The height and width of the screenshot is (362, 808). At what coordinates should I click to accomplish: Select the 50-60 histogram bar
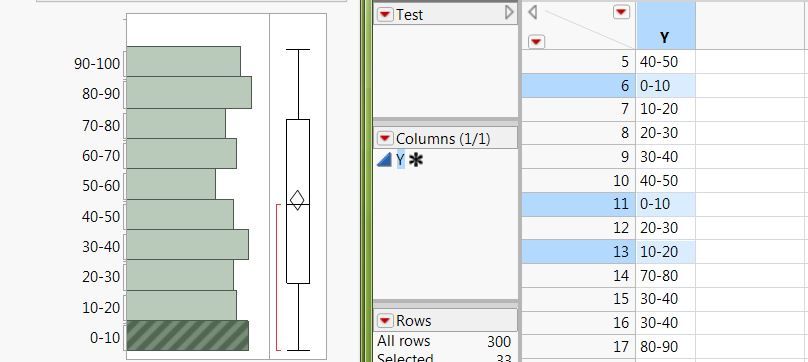171,184
